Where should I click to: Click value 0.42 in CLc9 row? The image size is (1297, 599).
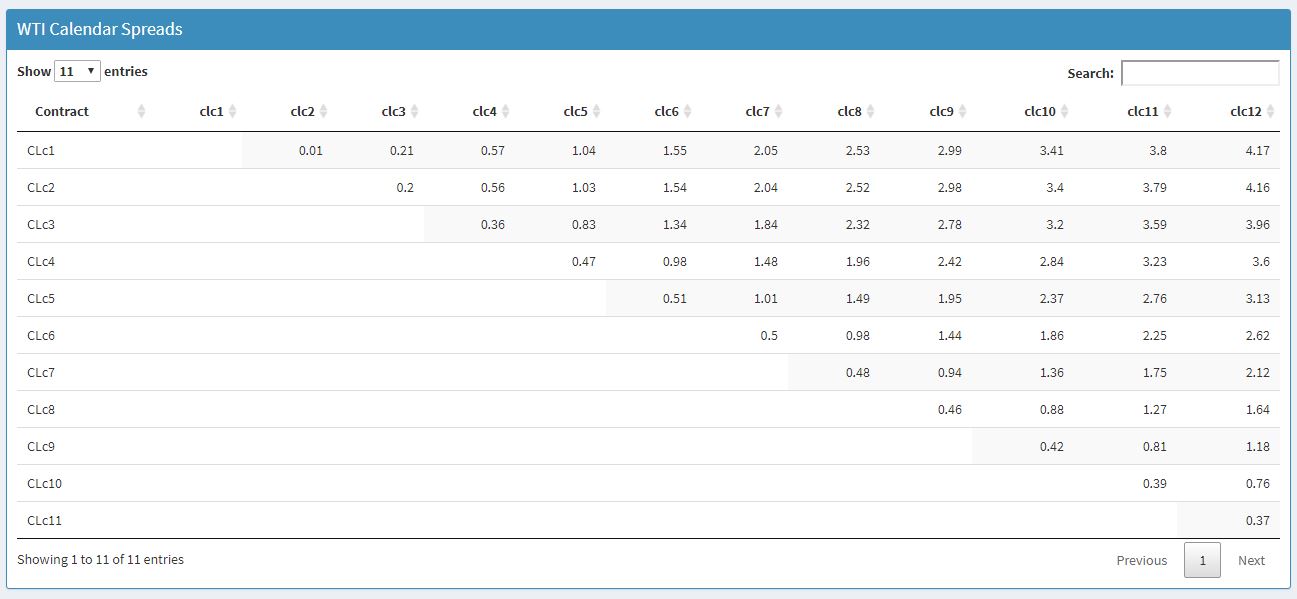(1052, 446)
